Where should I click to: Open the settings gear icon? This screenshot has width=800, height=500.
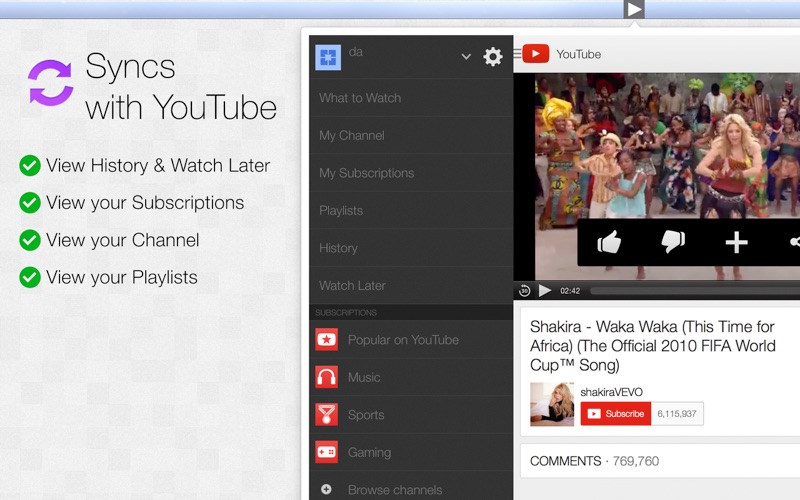click(x=492, y=57)
